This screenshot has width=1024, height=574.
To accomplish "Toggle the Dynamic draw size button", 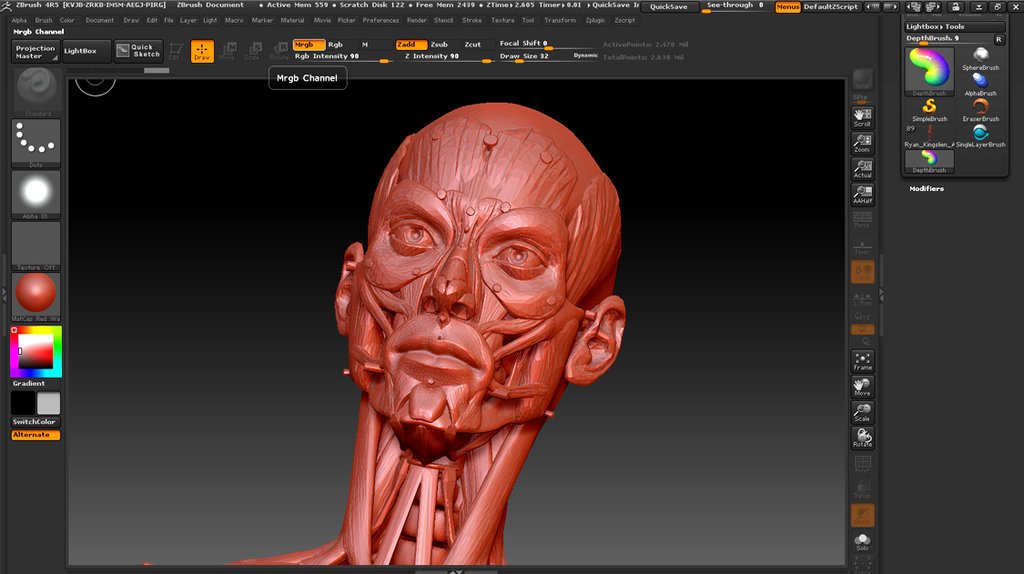I will (586, 56).
